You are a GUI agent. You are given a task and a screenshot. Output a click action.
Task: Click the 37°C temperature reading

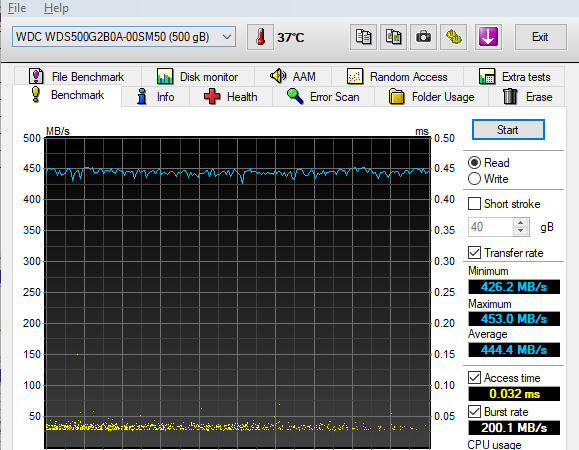(291, 37)
